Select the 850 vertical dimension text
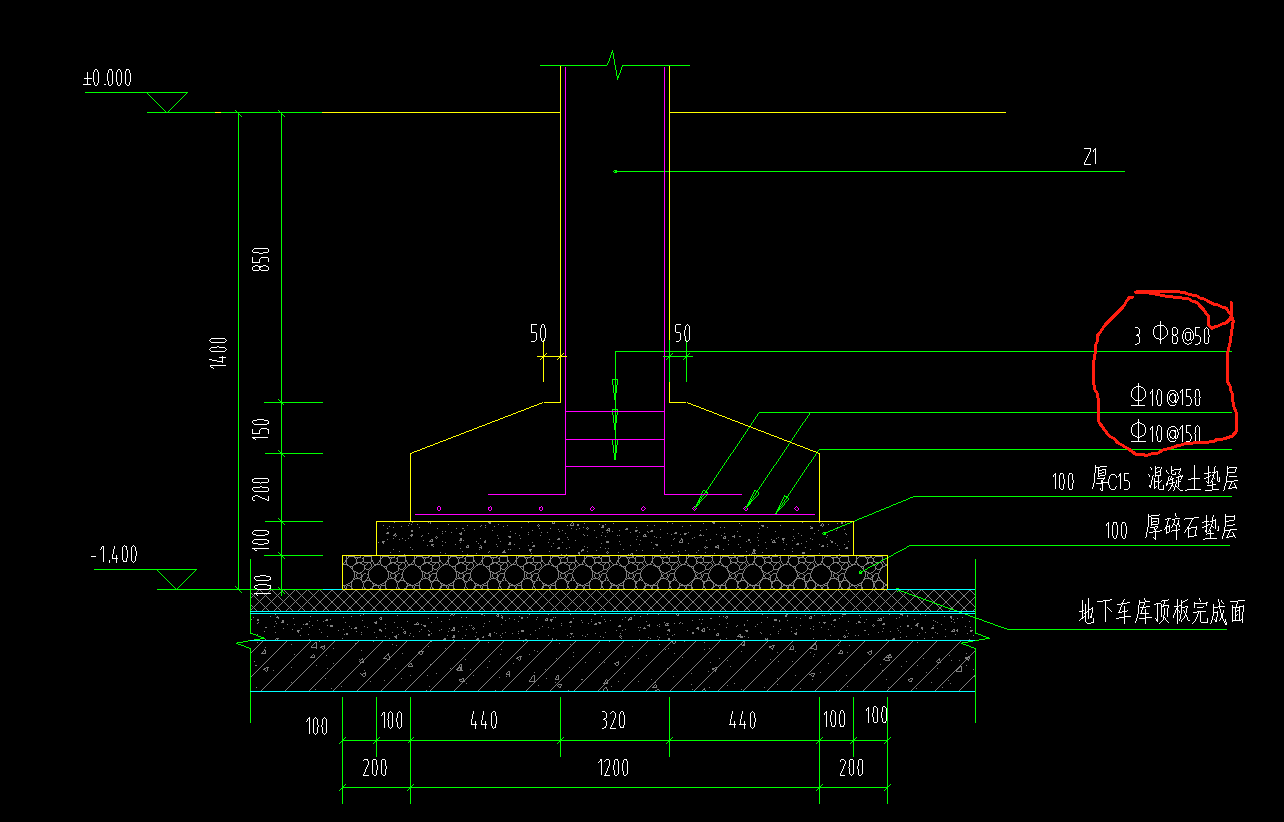The width and height of the screenshot is (1284, 822). (263, 259)
